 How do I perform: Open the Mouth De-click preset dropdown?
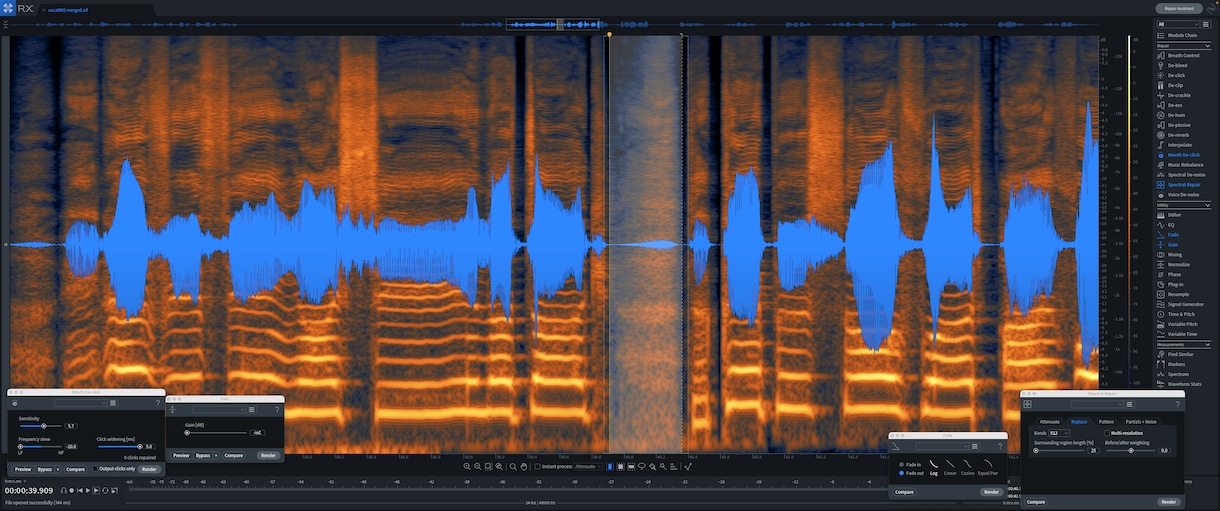point(82,403)
